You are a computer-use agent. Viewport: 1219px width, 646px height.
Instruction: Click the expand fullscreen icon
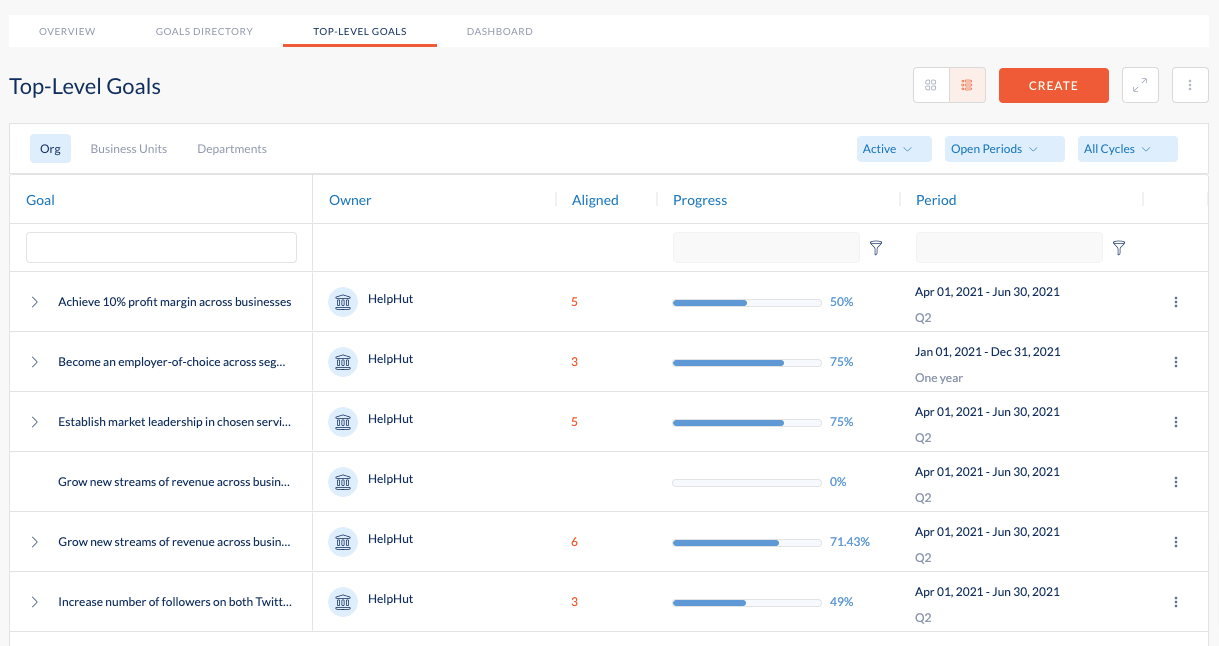click(1140, 85)
